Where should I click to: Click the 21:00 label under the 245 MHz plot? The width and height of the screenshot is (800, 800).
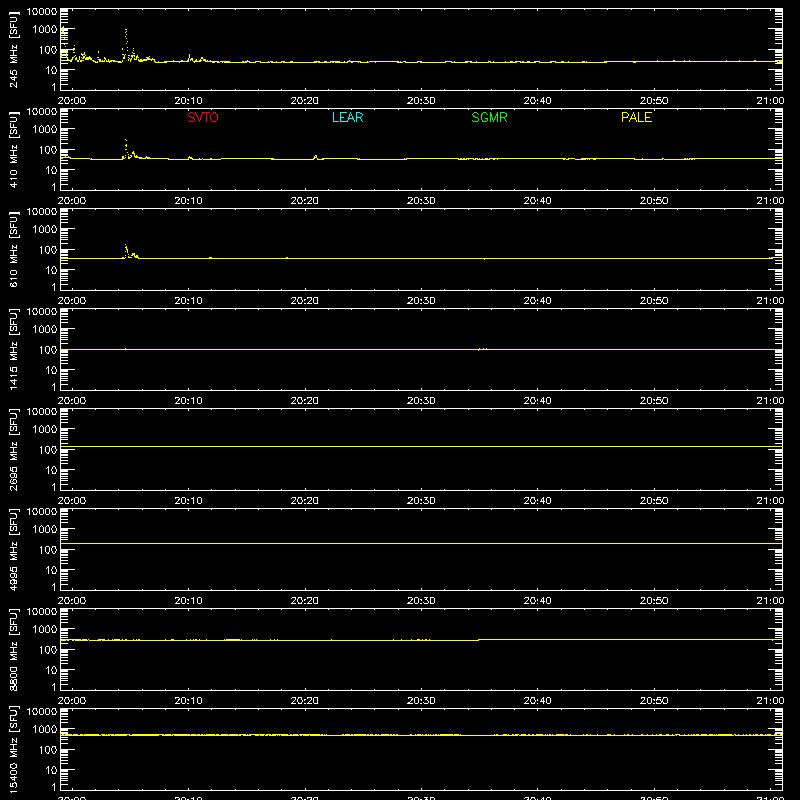(x=770, y=101)
